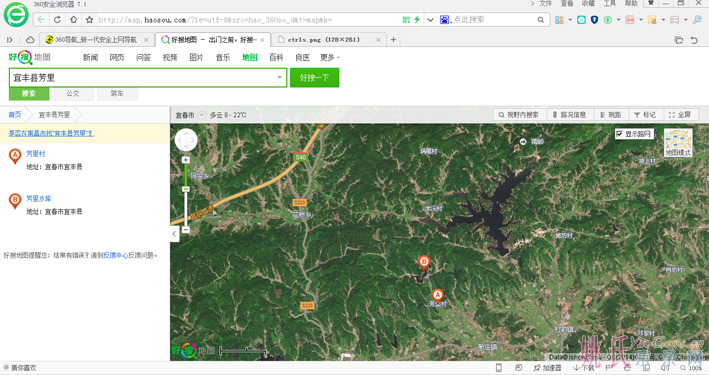Click the 好搜一下 search button
The height and width of the screenshot is (375, 709).
tap(315, 77)
